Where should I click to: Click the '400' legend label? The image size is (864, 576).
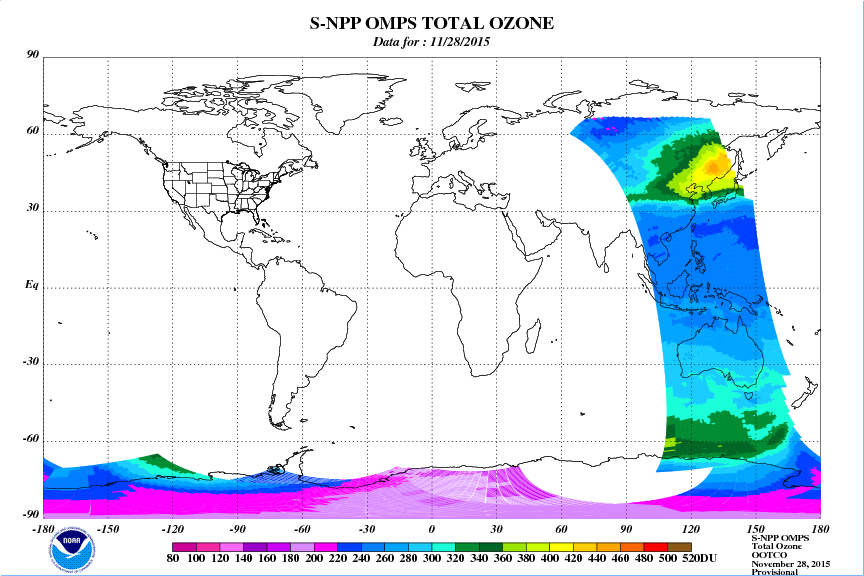pos(549,558)
